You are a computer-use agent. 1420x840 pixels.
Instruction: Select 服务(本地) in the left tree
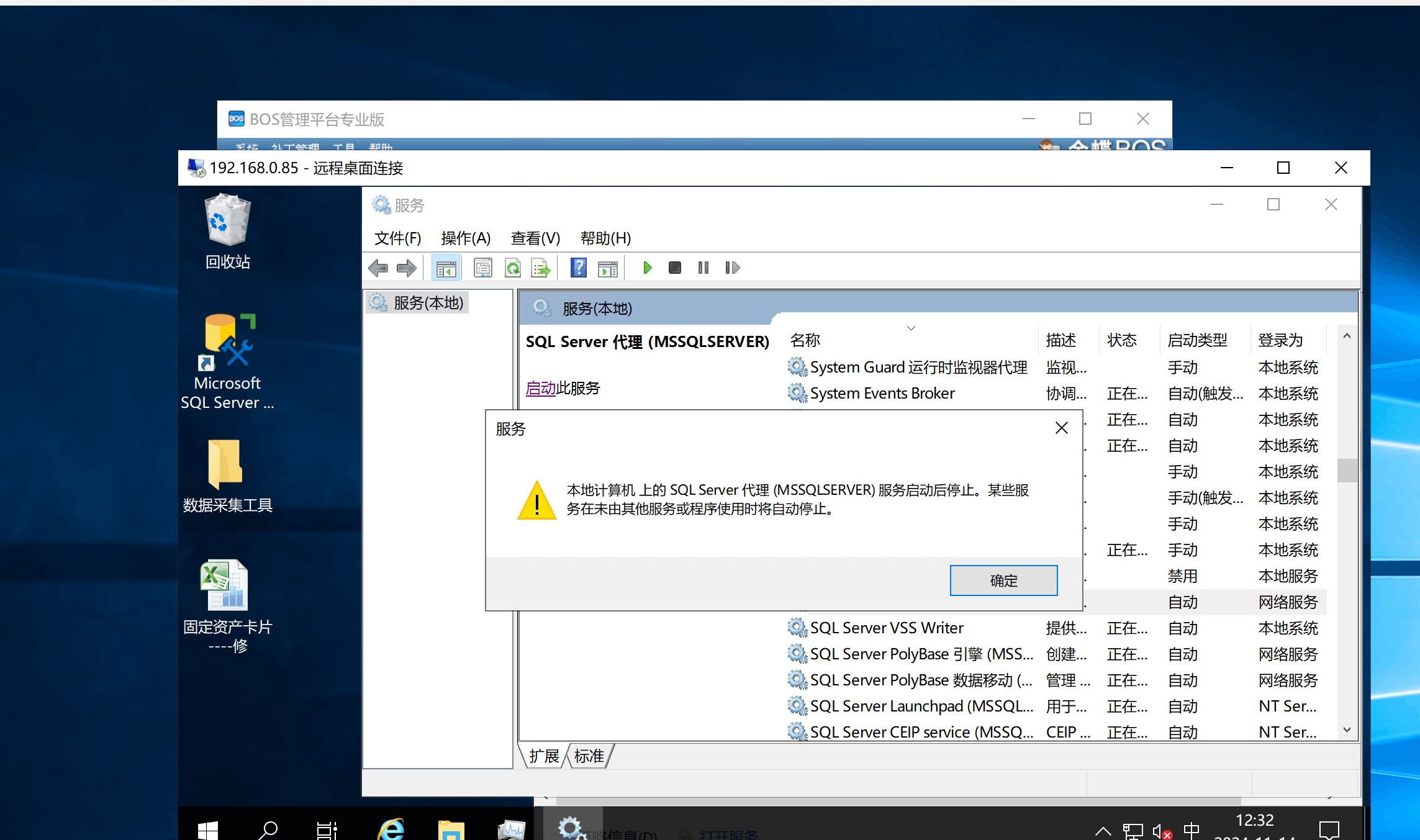point(428,303)
